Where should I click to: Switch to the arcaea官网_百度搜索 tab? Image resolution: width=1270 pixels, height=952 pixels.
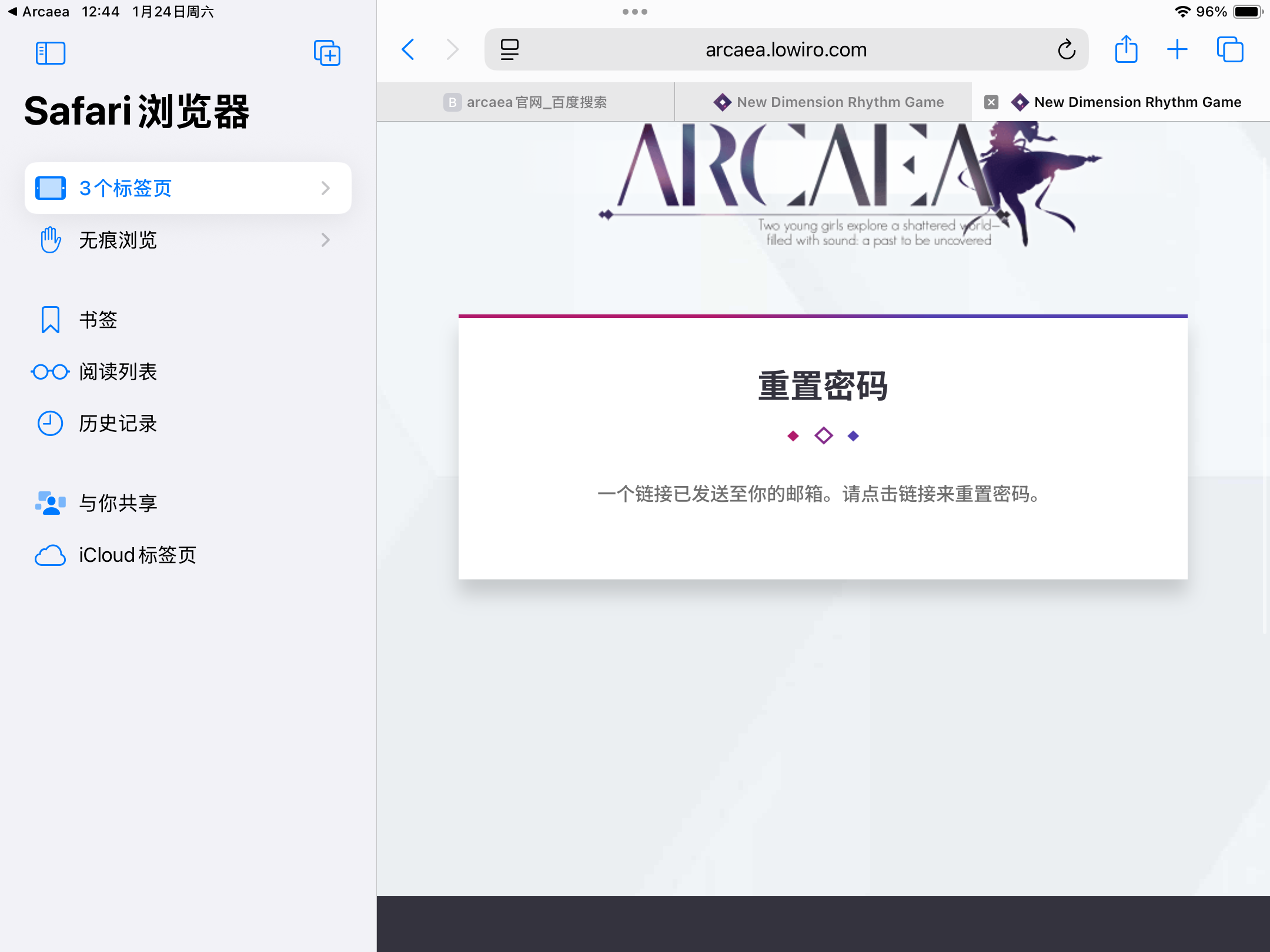(x=526, y=102)
